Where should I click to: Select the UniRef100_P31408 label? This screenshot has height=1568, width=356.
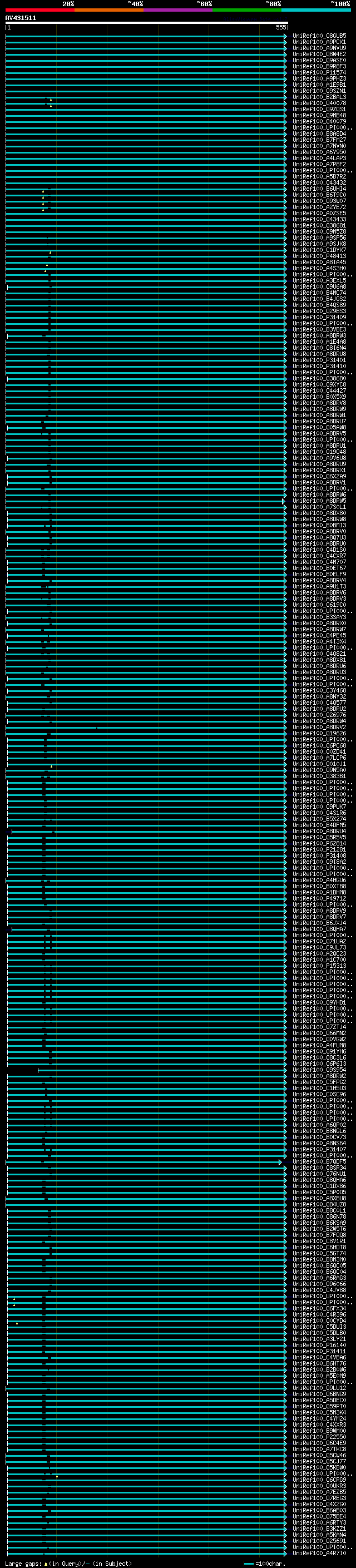pyautogui.click(x=319, y=856)
